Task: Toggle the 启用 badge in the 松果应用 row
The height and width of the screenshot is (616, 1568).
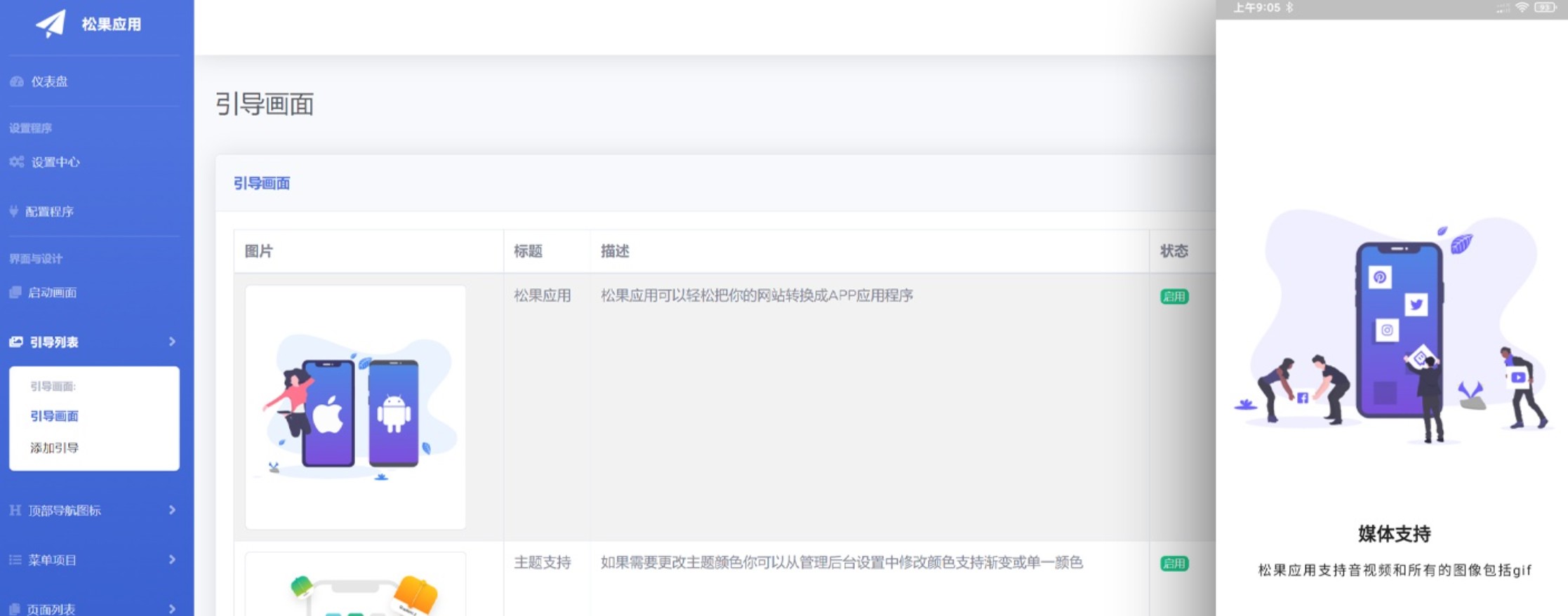Action: click(1174, 297)
